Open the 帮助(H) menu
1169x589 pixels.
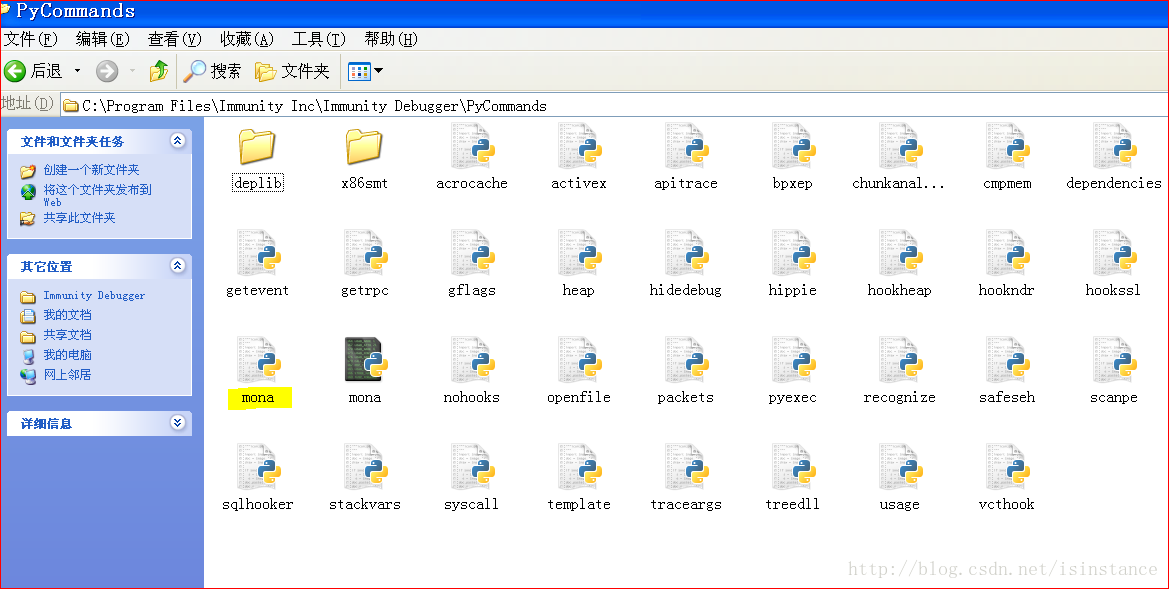tap(391, 39)
